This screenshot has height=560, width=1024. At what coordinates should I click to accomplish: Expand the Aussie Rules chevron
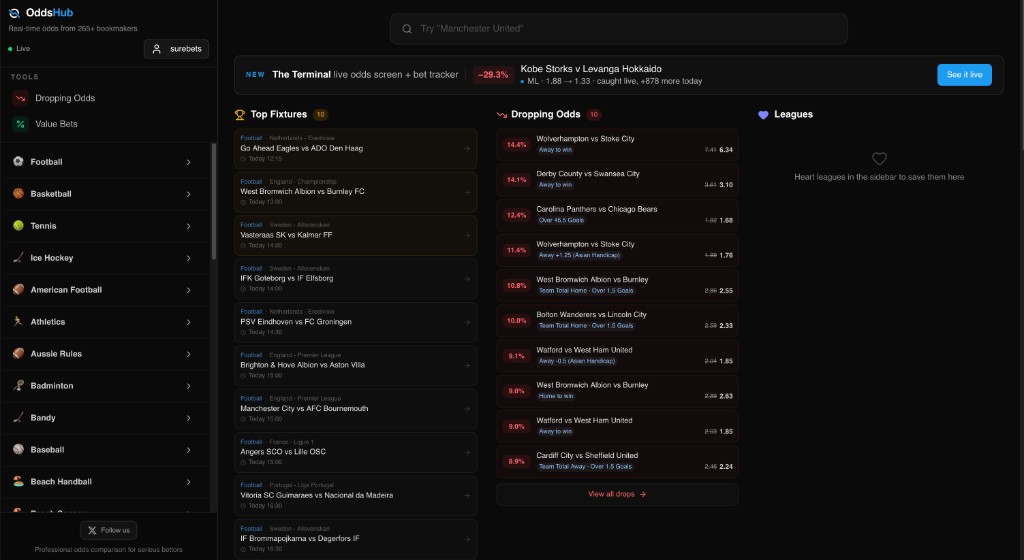188,354
